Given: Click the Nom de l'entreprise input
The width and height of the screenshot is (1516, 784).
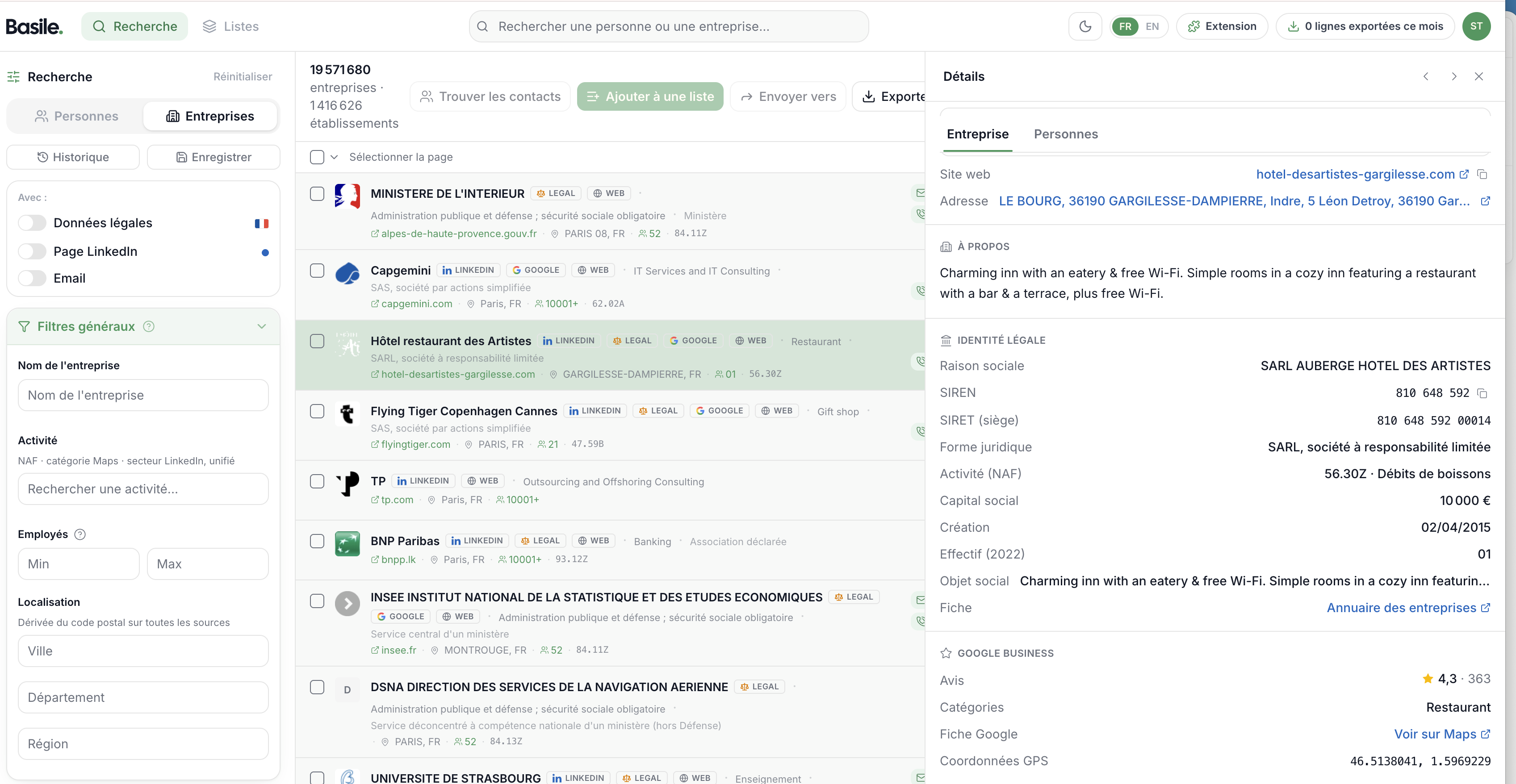Looking at the screenshot, I should click(x=143, y=395).
